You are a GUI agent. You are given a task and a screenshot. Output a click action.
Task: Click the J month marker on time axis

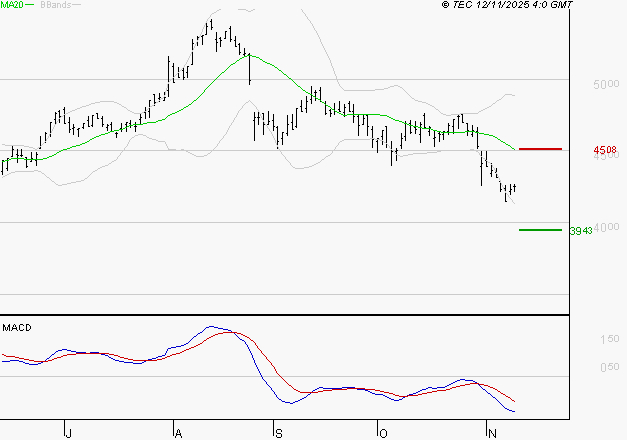tap(69, 434)
